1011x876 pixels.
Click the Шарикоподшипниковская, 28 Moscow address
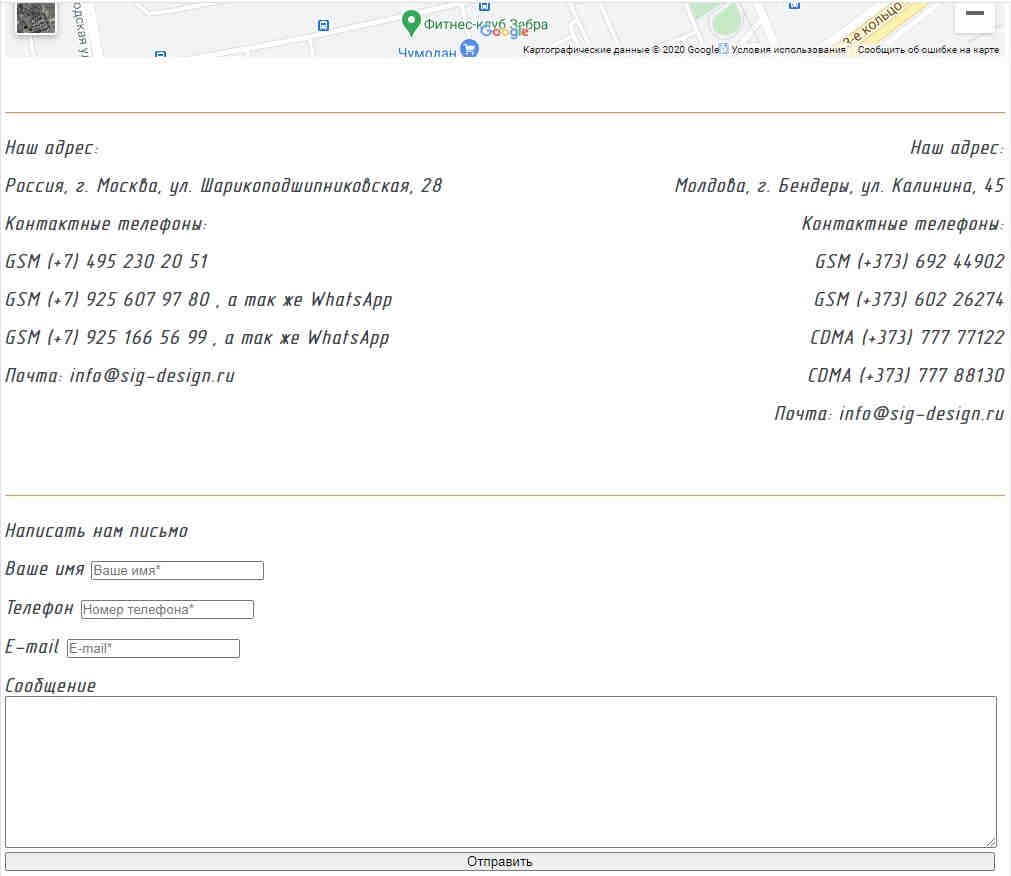click(320, 186)
